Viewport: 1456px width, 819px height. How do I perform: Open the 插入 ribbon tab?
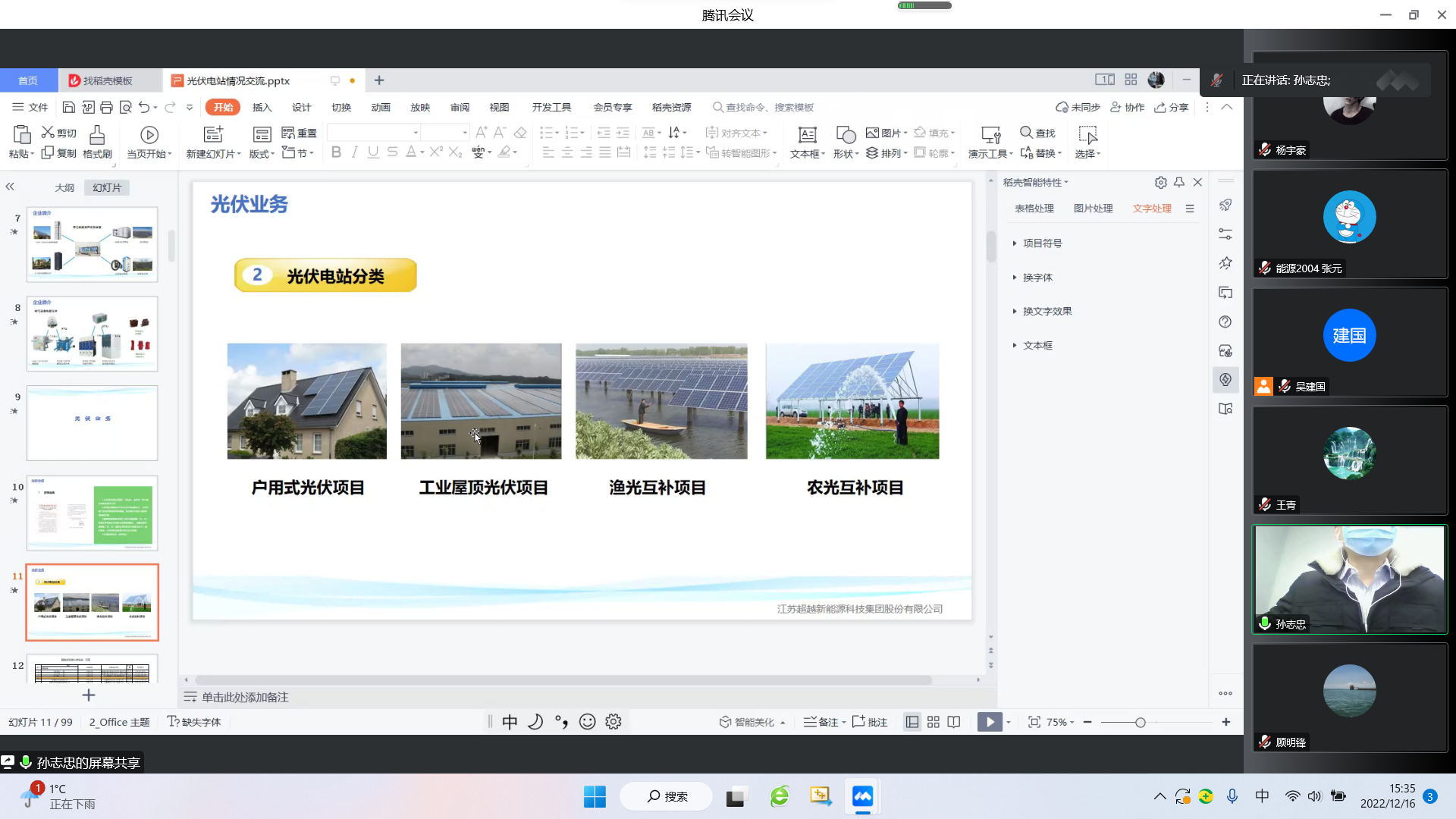(x=262, y=107)
